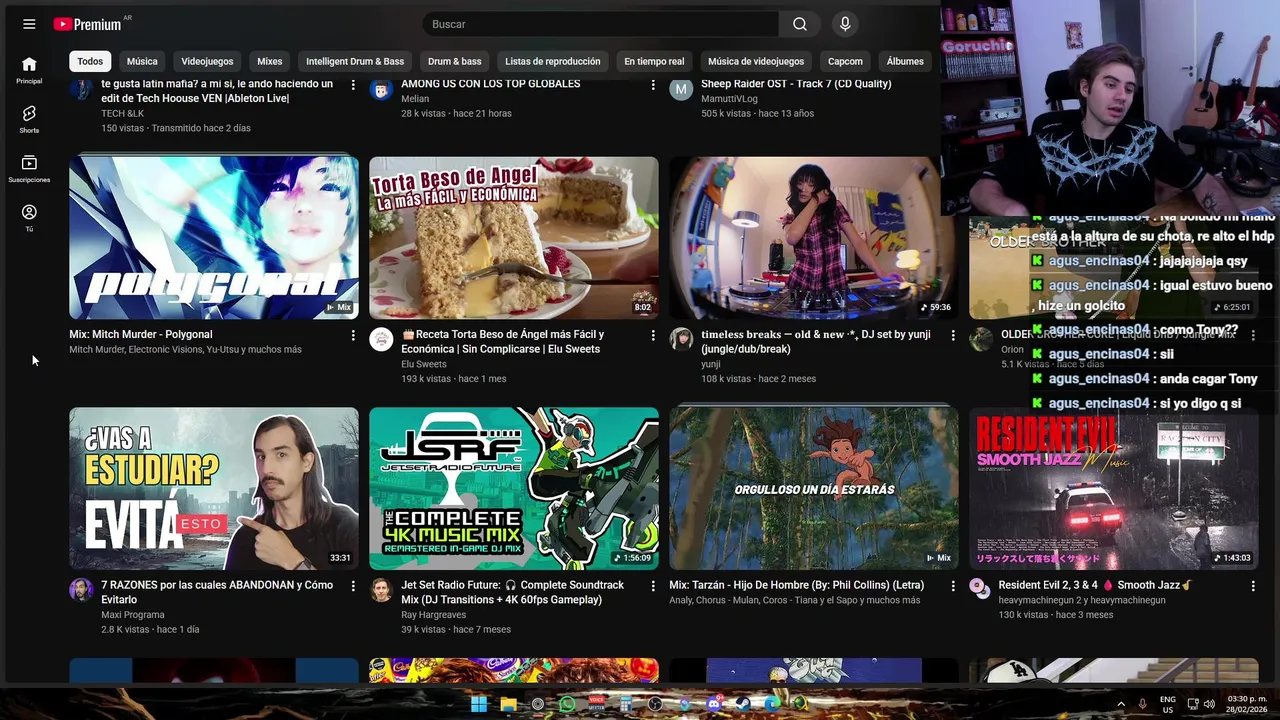Image resolution: width=1280 pixels, height=720 pixels.
Task: Open Discord from the taskbar
Action: click(714, 704)
